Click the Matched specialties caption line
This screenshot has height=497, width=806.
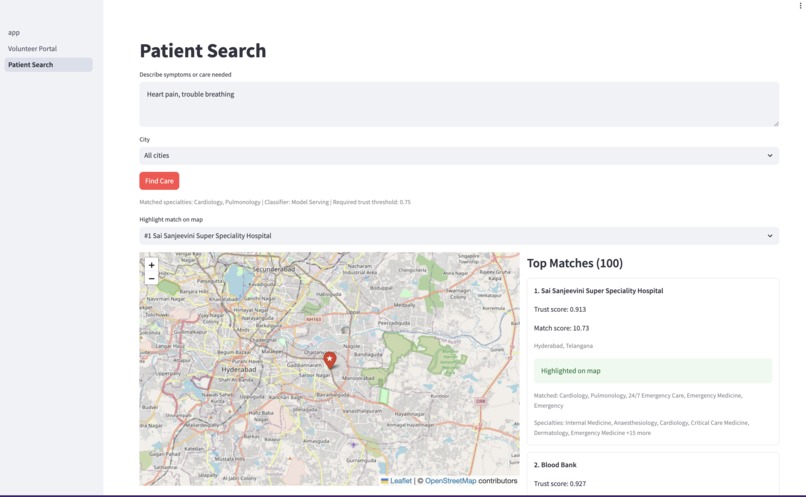click(x=275, y=202)
